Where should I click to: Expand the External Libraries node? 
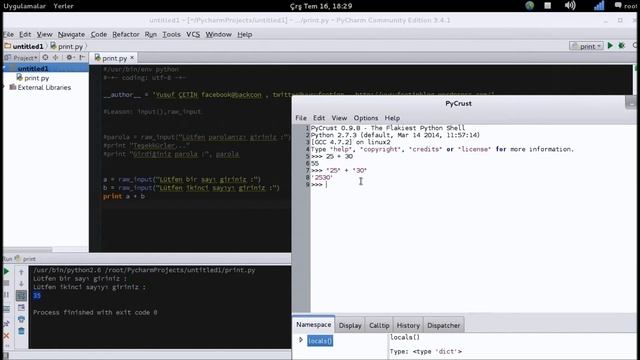[x=4, y=87]
